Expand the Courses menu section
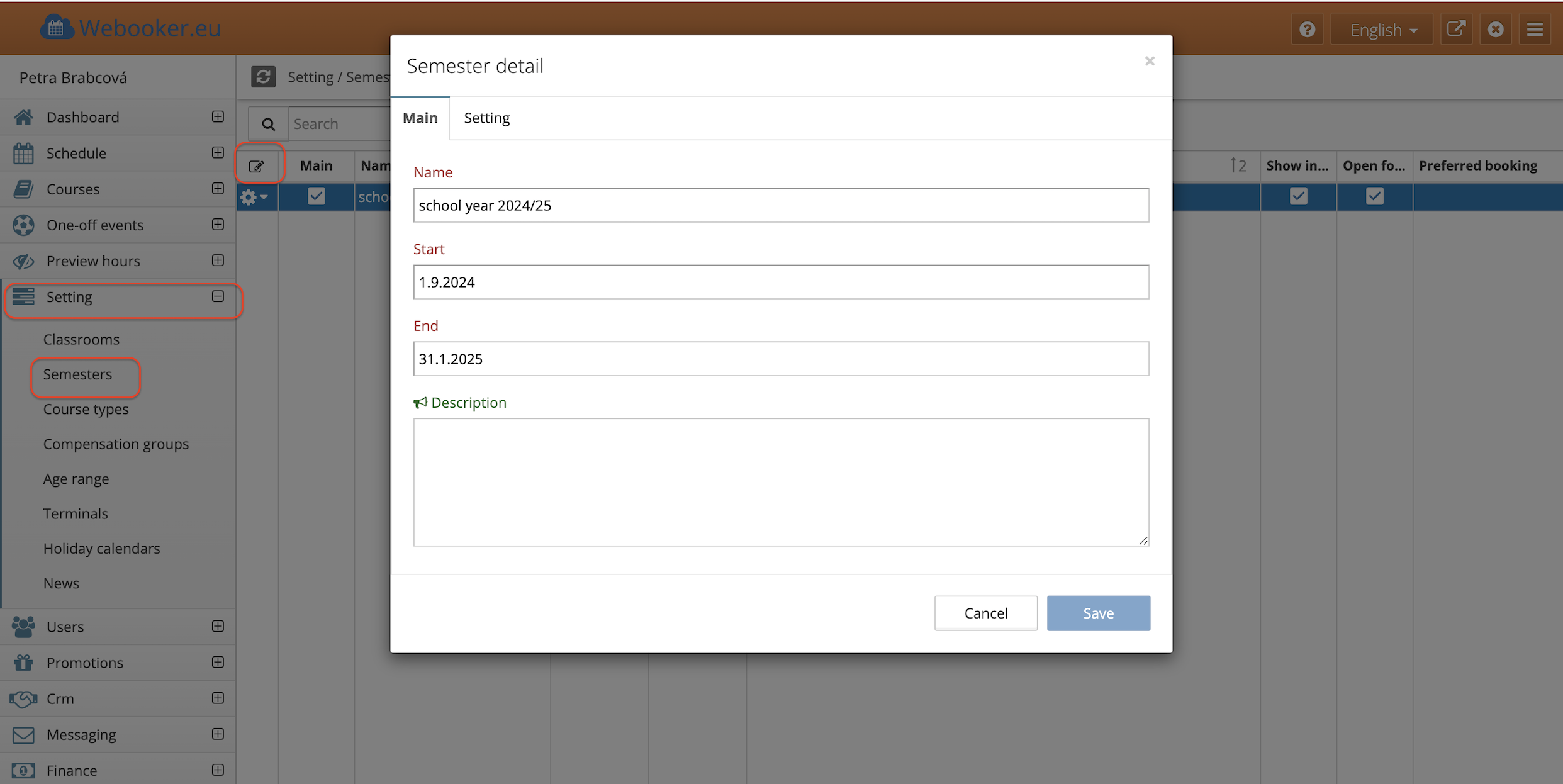This screenshot has width=1563, height=784. coord(218,189)
